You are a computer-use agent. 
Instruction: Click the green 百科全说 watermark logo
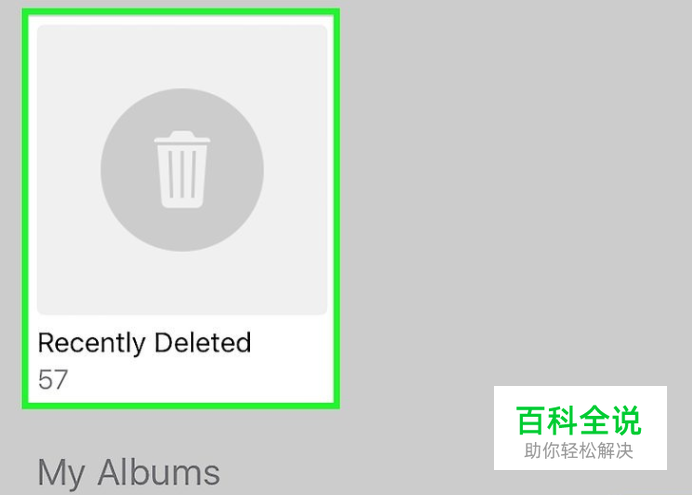coord(579,420)
